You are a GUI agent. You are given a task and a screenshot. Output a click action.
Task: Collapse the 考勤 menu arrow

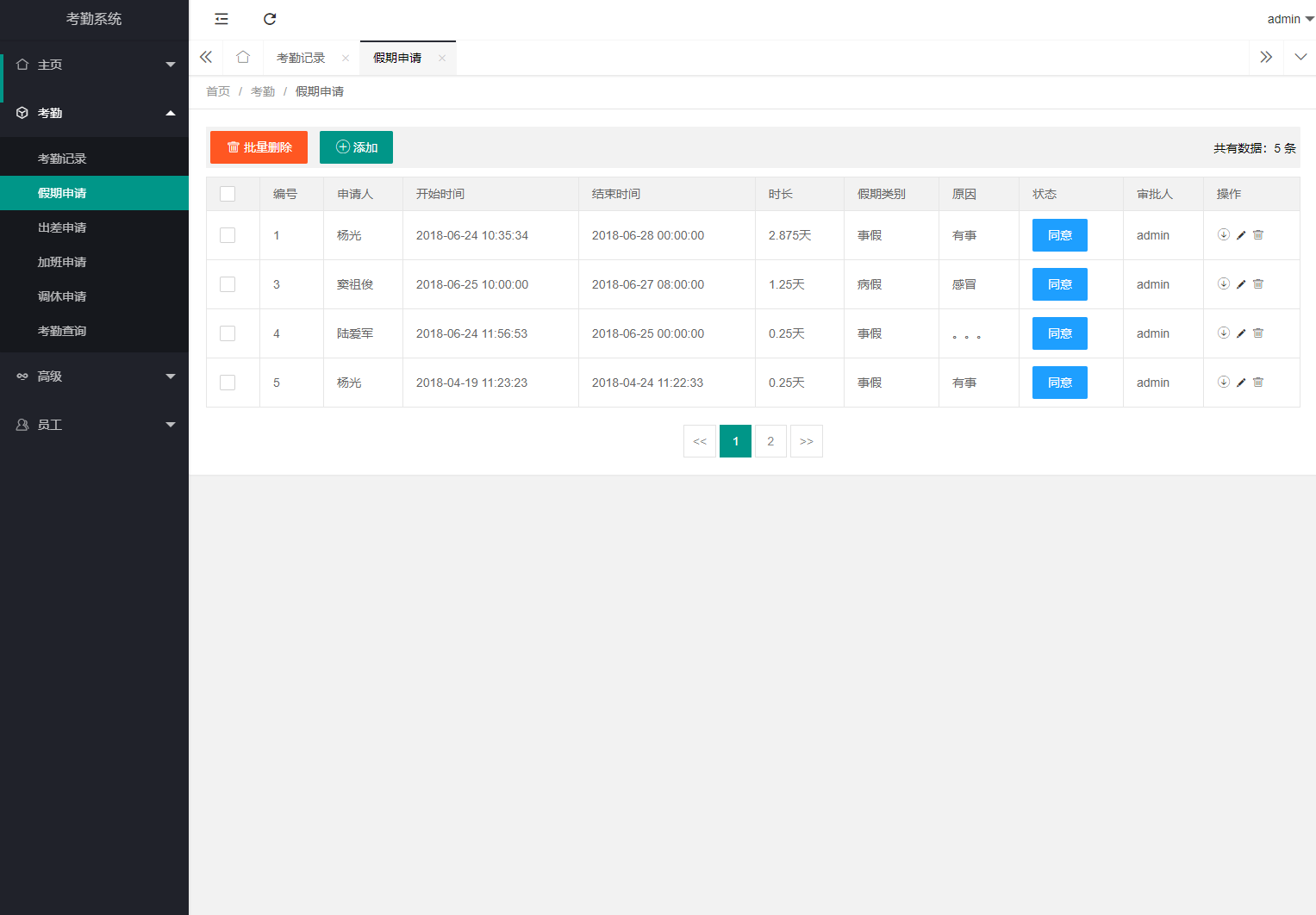click(x=171, y=113)
